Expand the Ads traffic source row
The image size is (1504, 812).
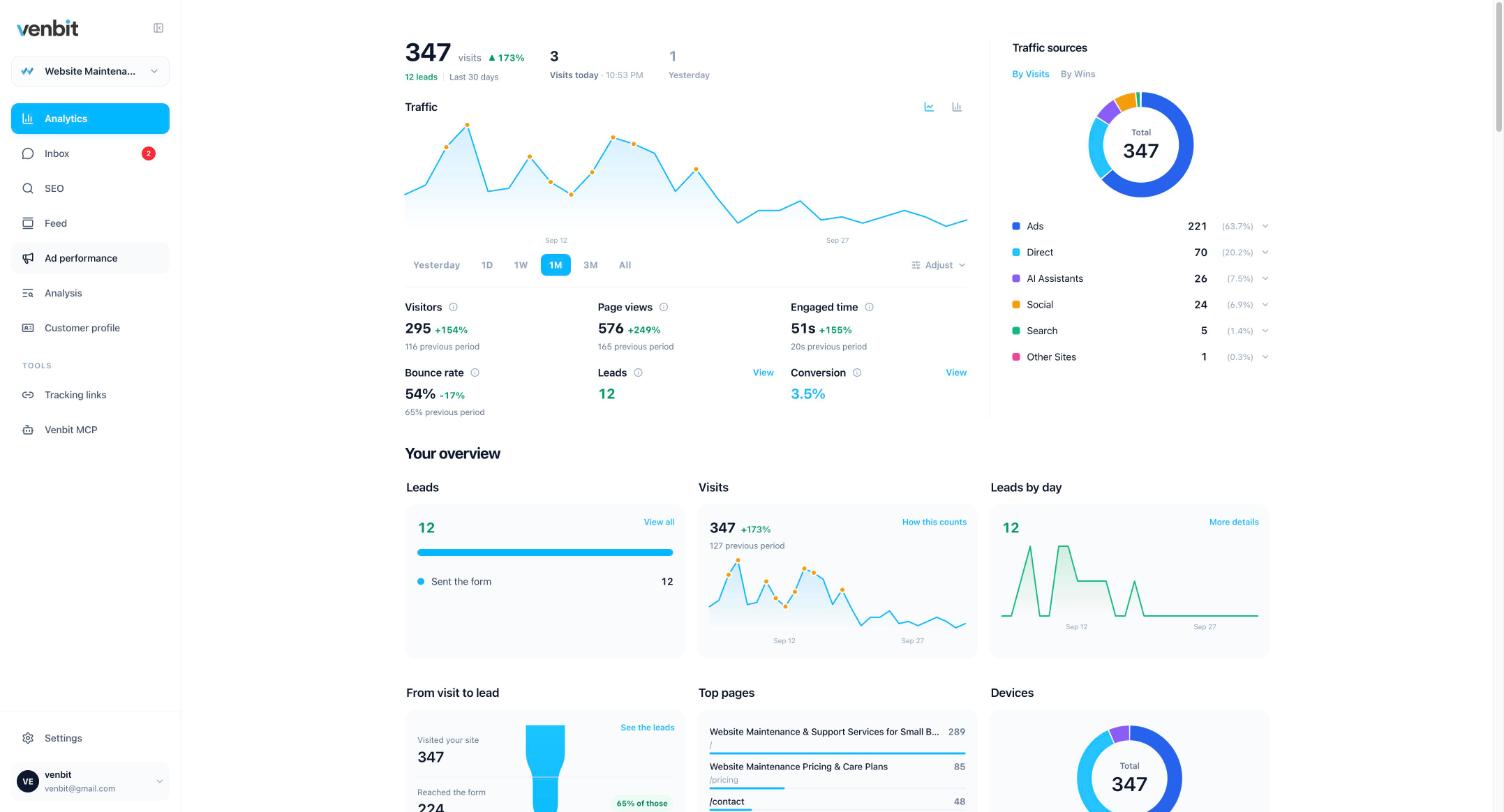[x=1265, y=227]
